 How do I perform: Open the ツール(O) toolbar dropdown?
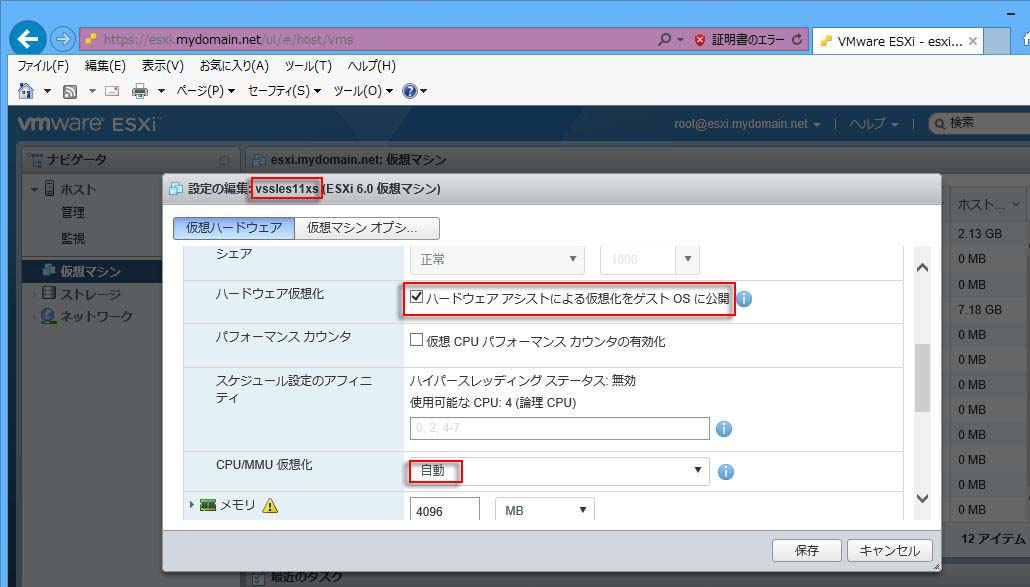click(x=363, y=91)
